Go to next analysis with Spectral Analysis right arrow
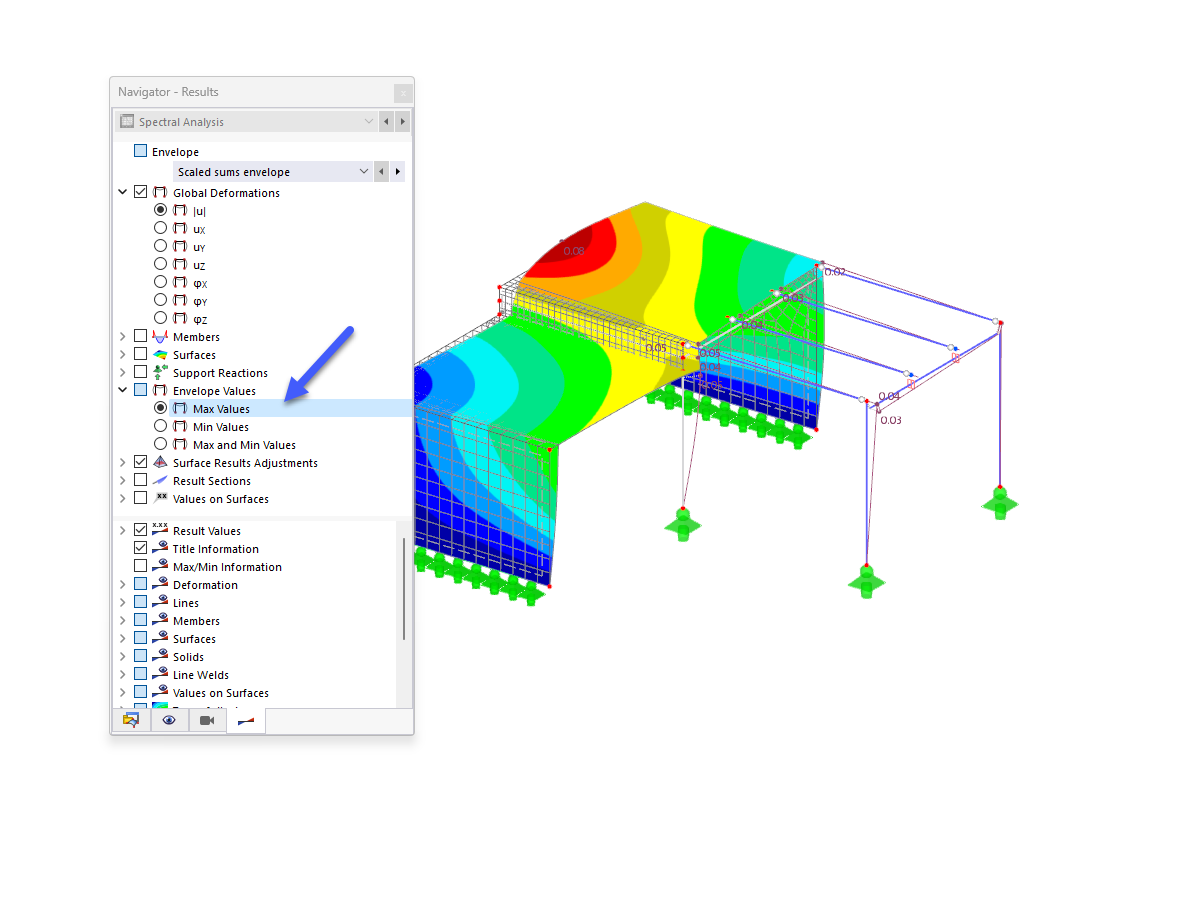 (402, 122)
